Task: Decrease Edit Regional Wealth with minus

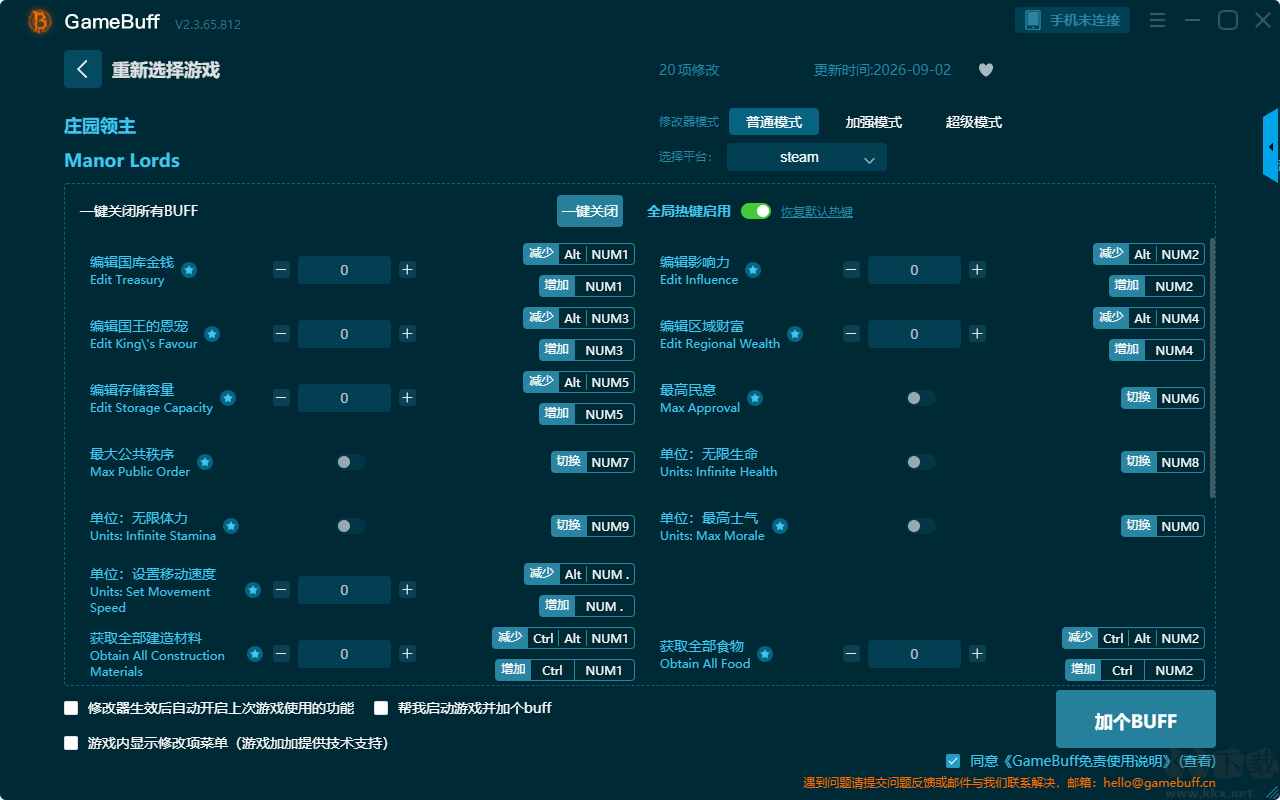Action: click(851, 334)
